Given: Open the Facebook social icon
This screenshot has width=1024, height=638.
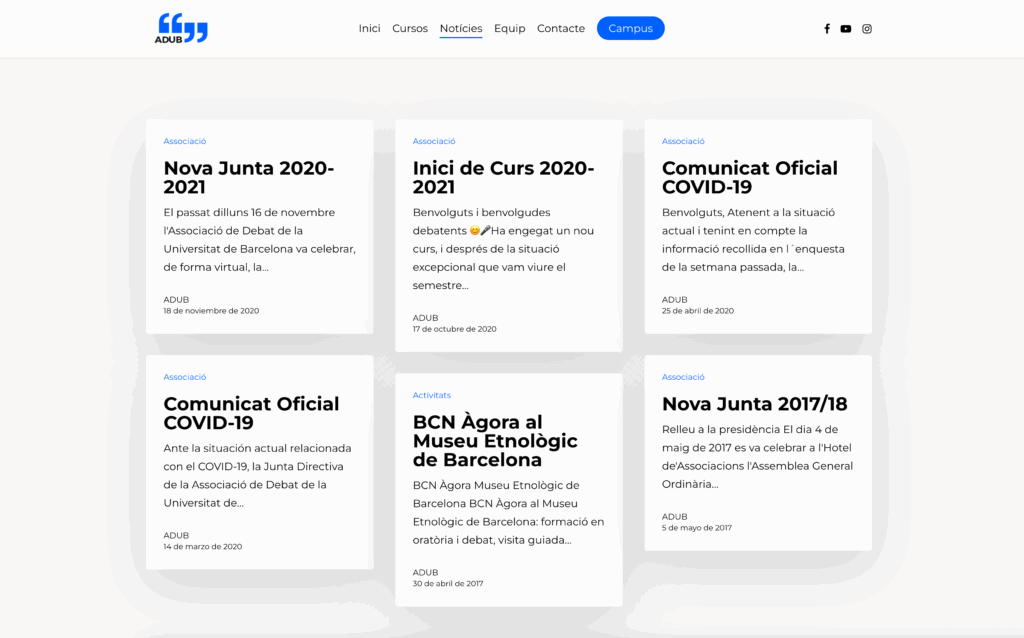Looking at the screenshot, I should coord(827,29).
